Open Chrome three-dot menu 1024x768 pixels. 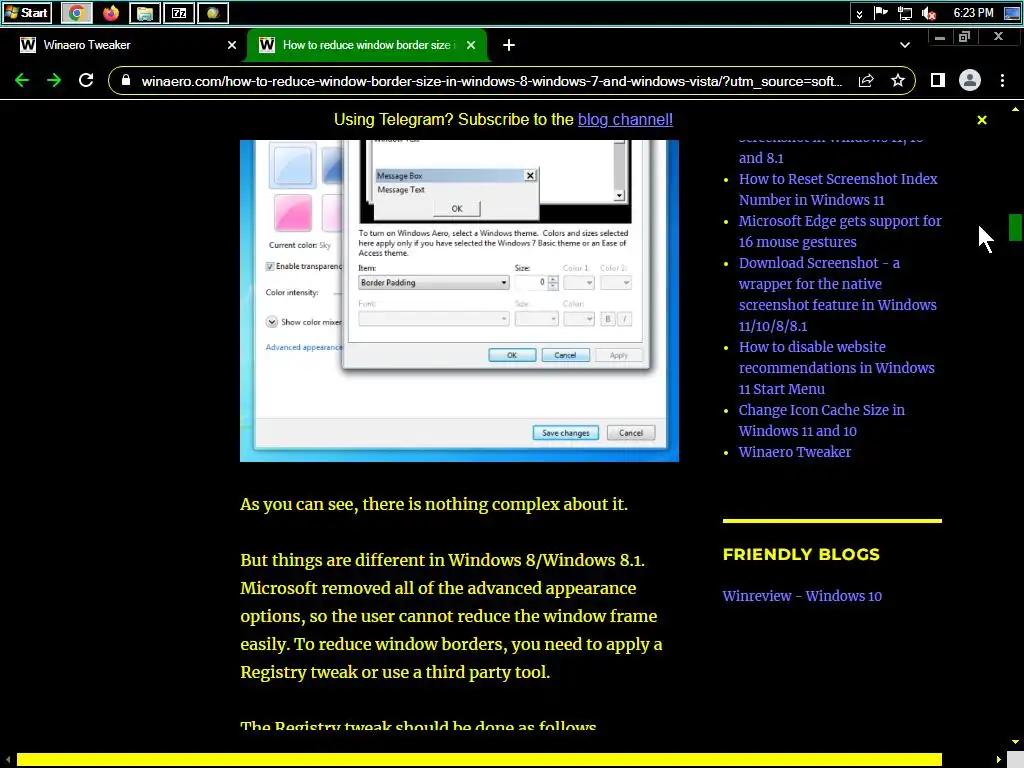(x=1002, y=80)
